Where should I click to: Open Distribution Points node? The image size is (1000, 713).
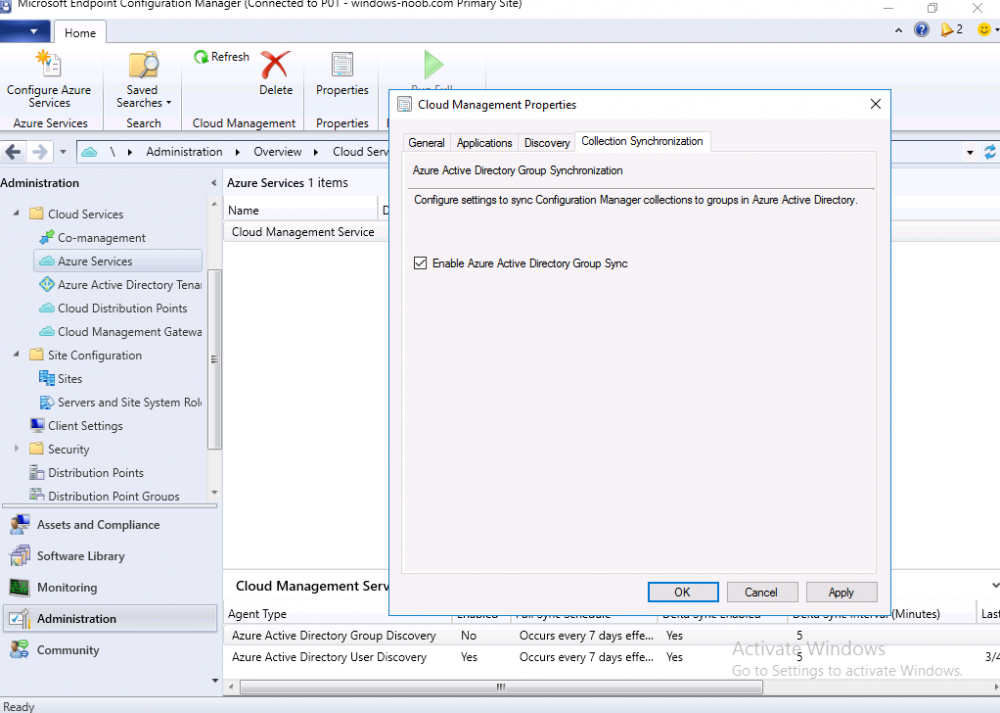pyautogui.click(x=86, y=473)
